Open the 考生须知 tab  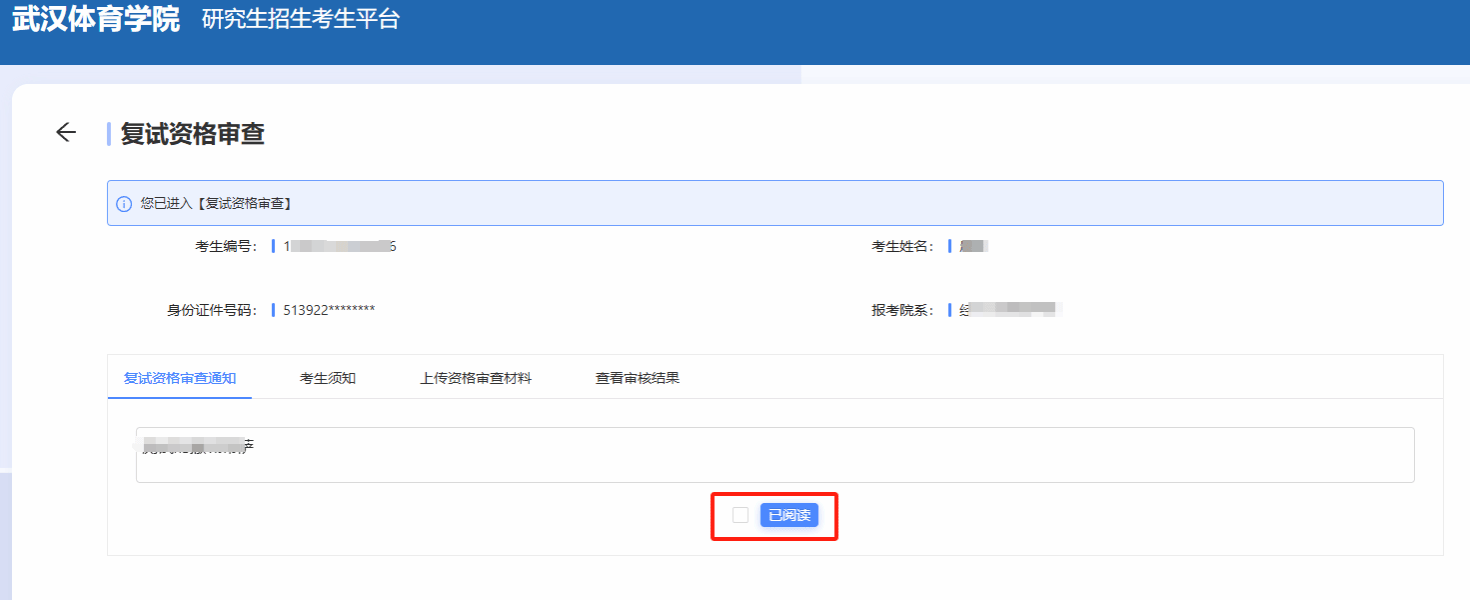pyautogui.click(x=328, y=378)
